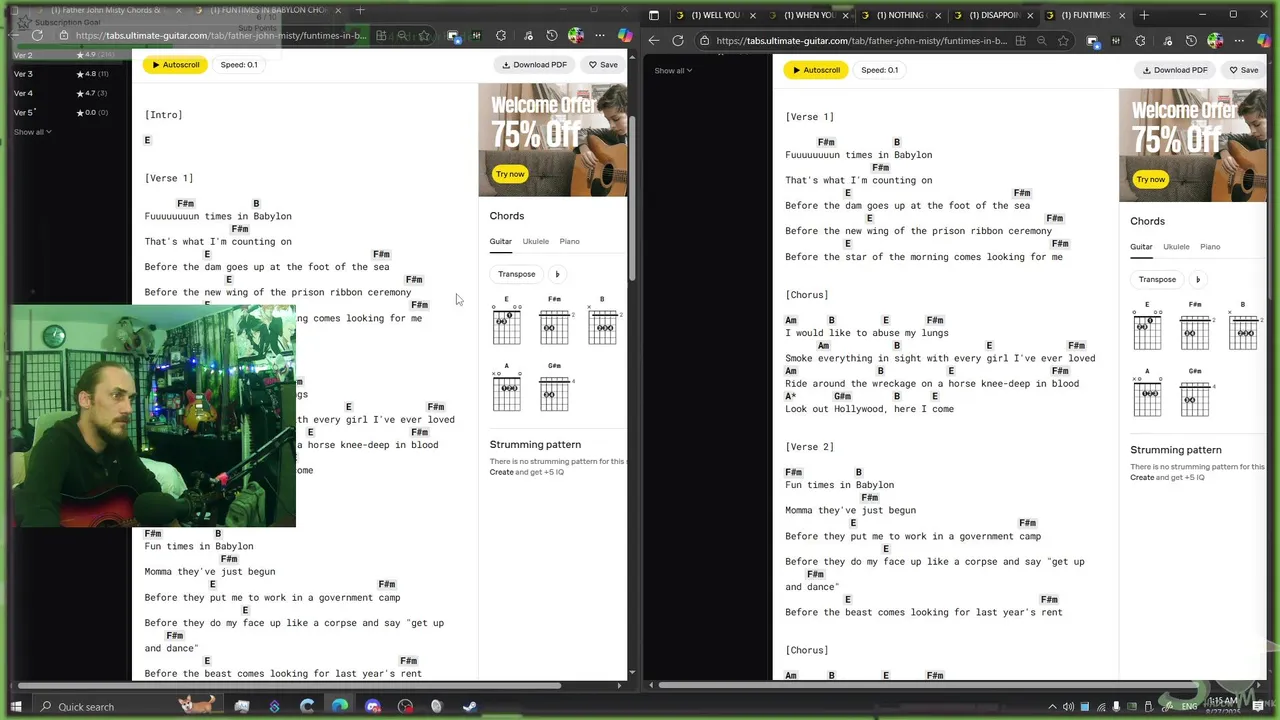The image size is (1280, 720).
Task: Go back in the right browser window
Action: [654, 41]
